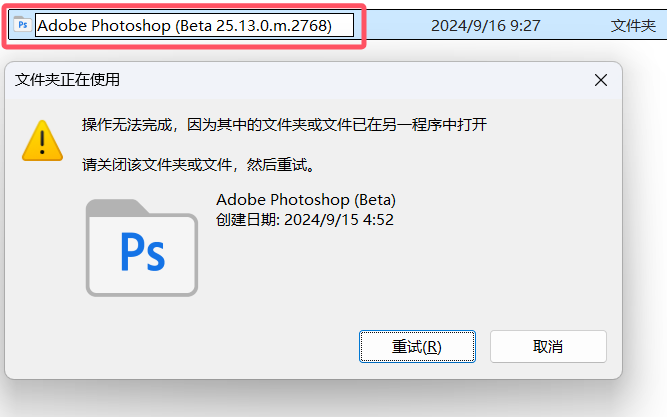Image resolution: width=667 pixels, height=417 pixels.
Task: Click the 文件夹 type column cell
Action: [633, 26]
